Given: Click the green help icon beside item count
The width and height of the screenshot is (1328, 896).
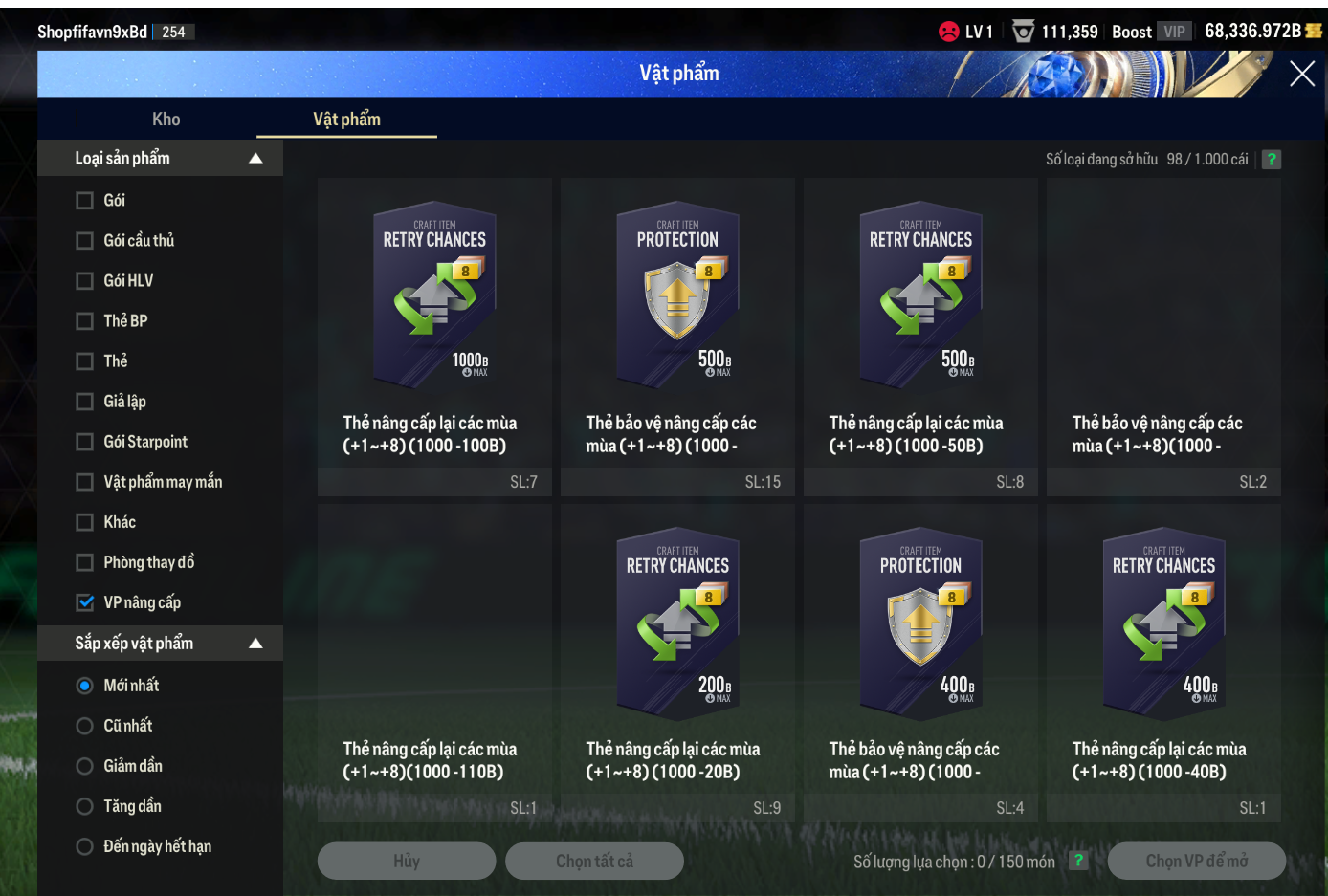Looking at the screenshot, I should tap(1271, 160).
